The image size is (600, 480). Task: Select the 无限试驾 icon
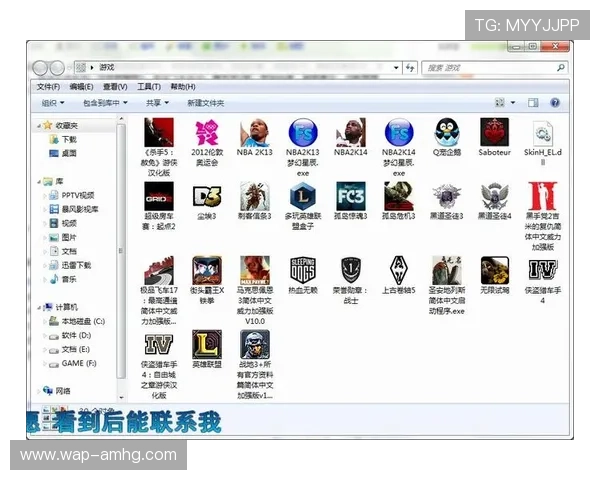tap(494, 270)
